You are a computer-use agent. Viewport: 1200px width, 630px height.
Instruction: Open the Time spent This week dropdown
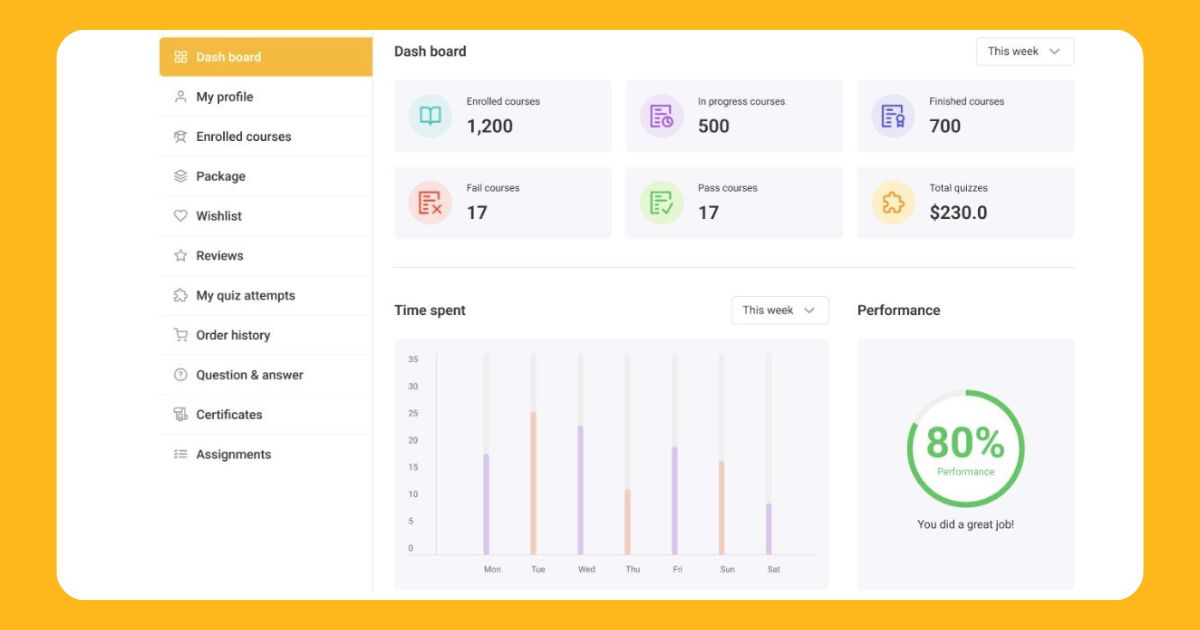point(780,310)
